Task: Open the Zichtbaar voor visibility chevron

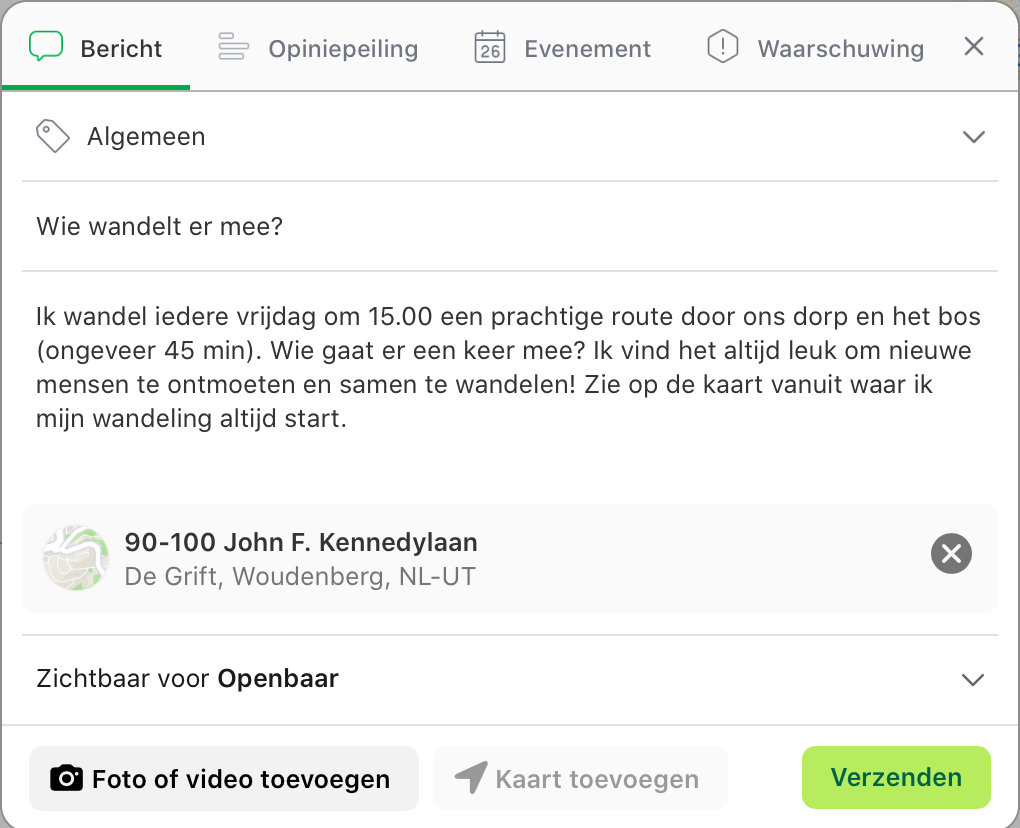Action: (x=972, y=680)
